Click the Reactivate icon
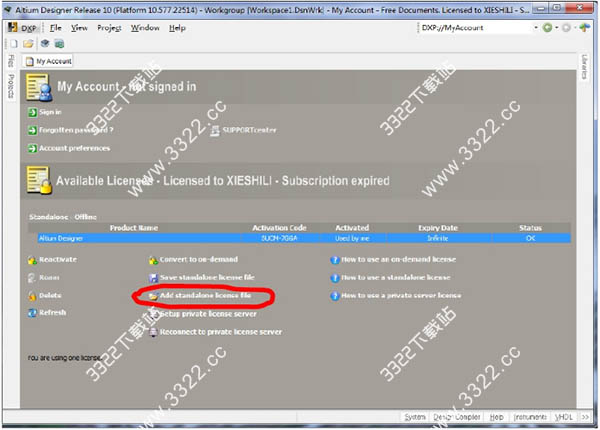The height and width of the screenshot is (430, 600). [x=32, y=261]
